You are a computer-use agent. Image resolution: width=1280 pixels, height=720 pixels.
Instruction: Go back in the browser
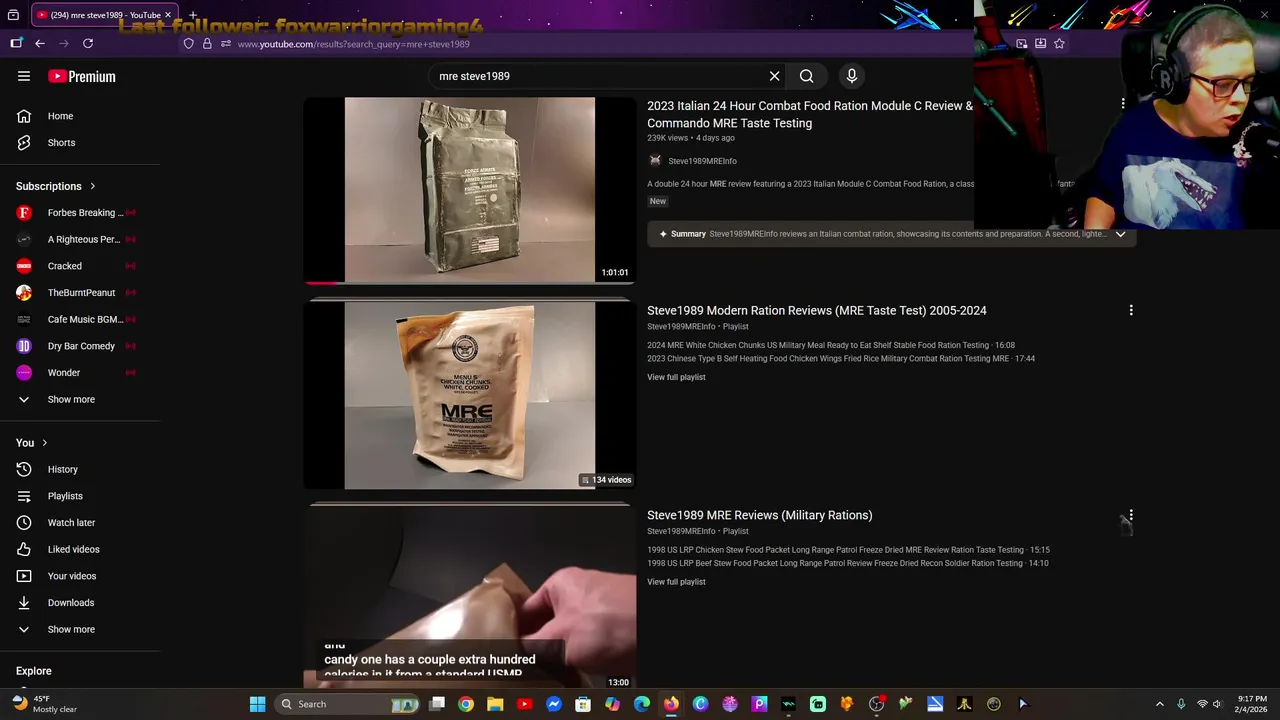40,43
